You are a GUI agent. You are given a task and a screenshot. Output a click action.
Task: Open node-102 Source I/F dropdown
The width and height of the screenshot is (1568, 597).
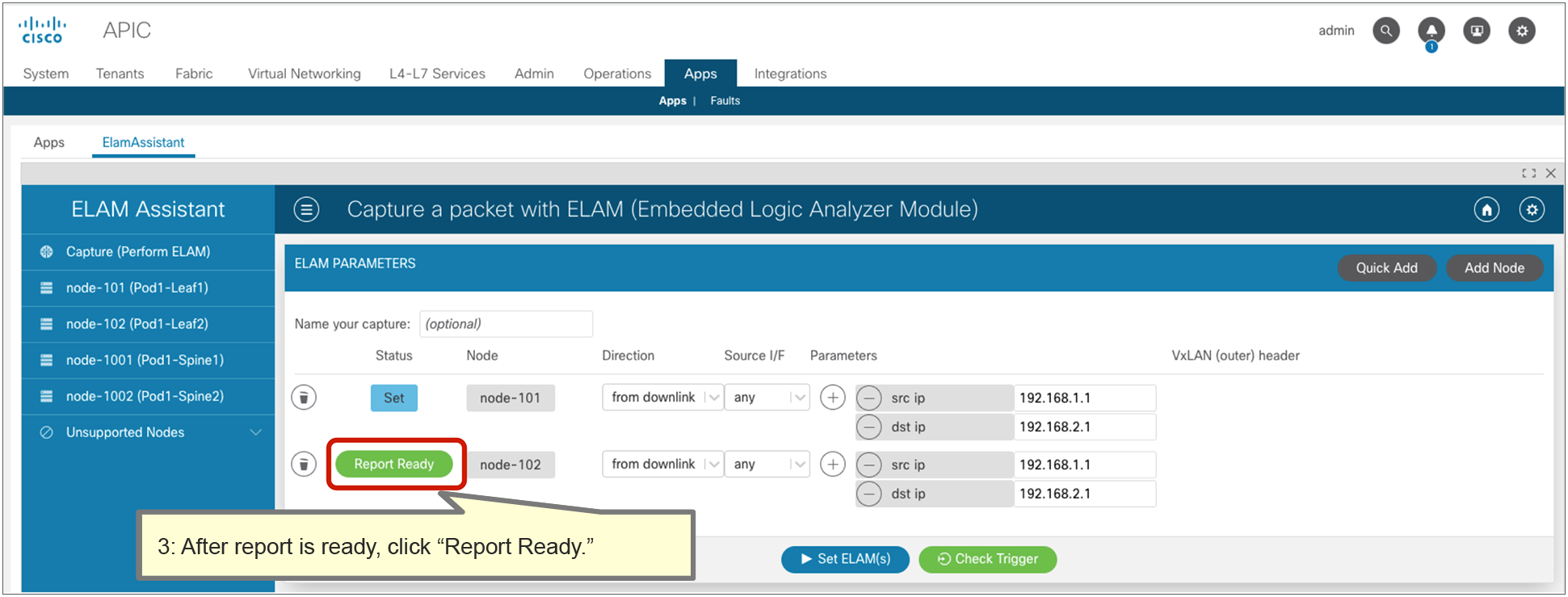767,465
